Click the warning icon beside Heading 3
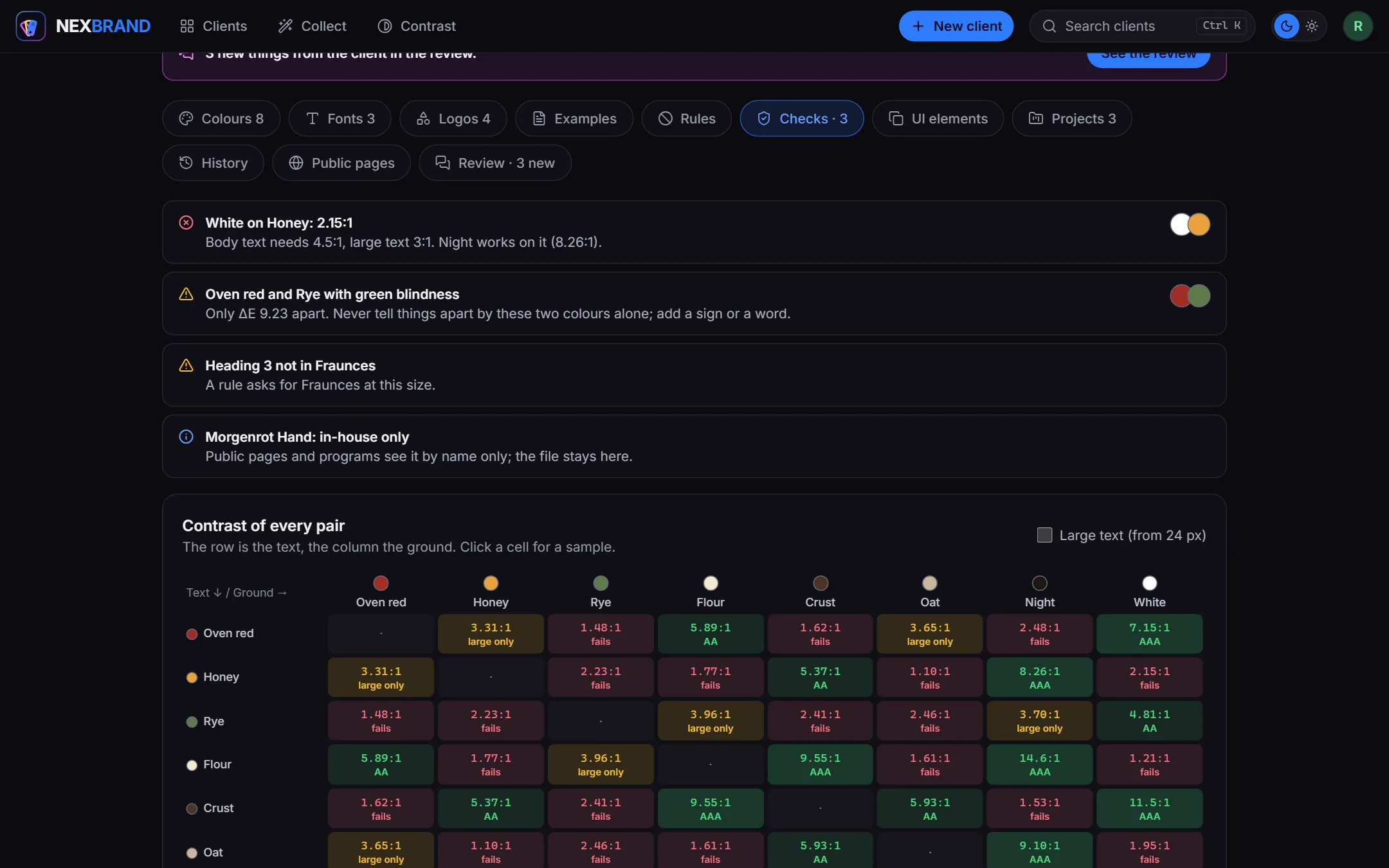This screenshot has height=868, width=1389. [186, 366]
